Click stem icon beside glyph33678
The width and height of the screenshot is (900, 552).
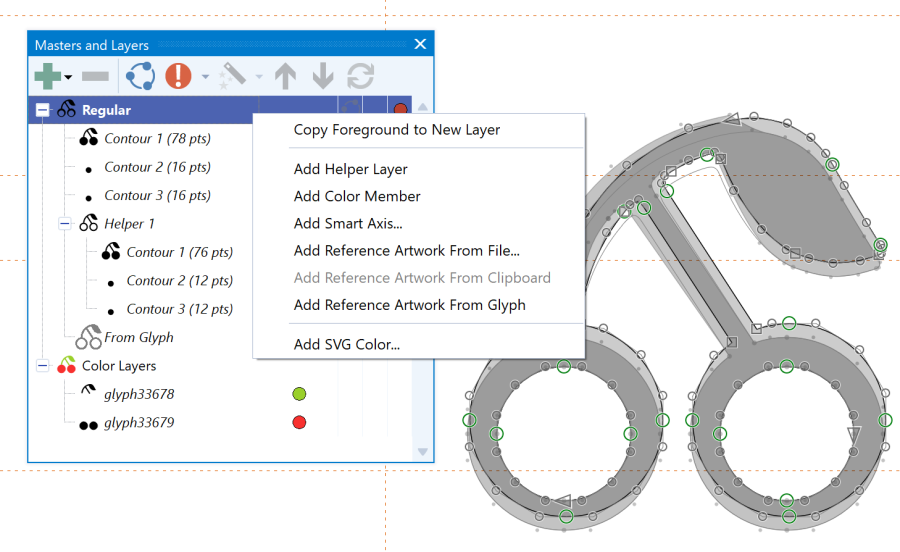click(x=88, y=391)
